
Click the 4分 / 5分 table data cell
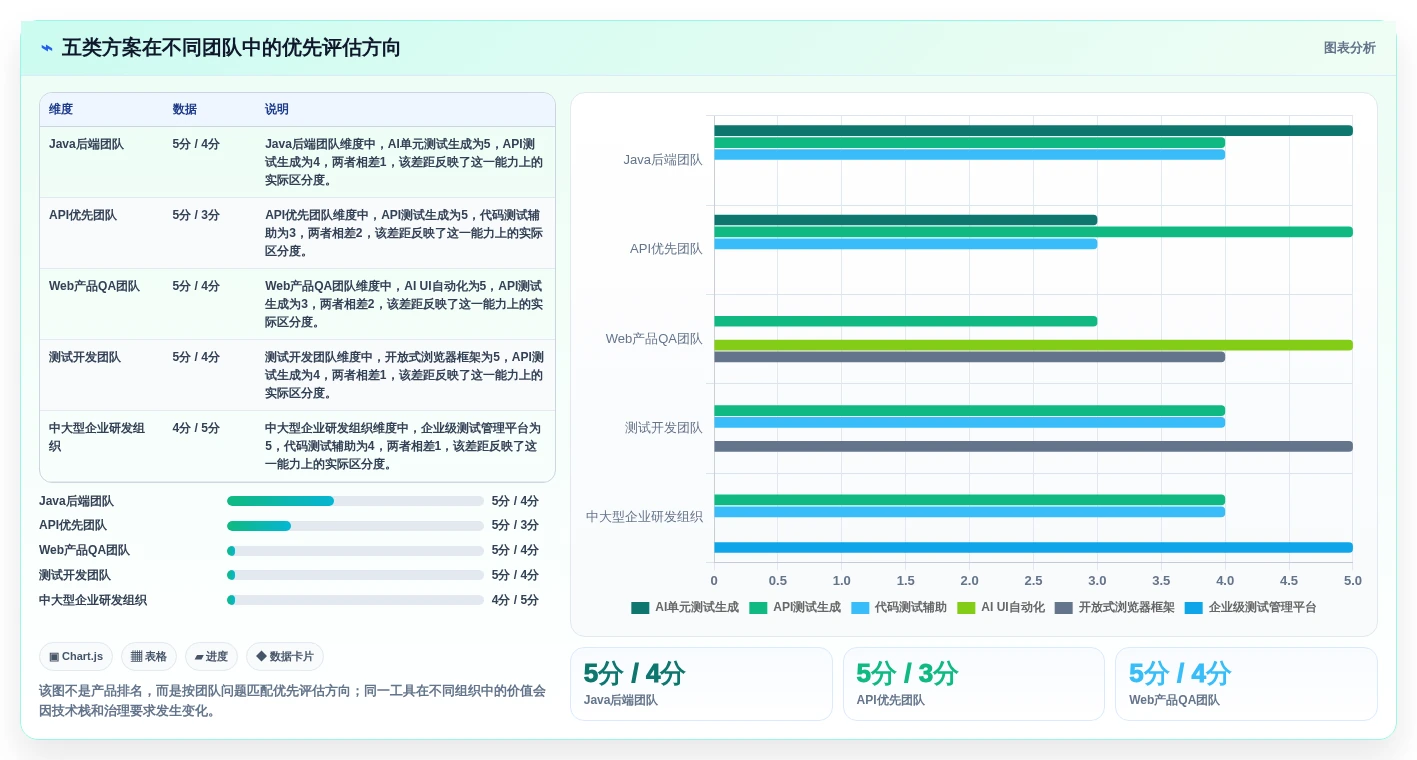point(196,428)
